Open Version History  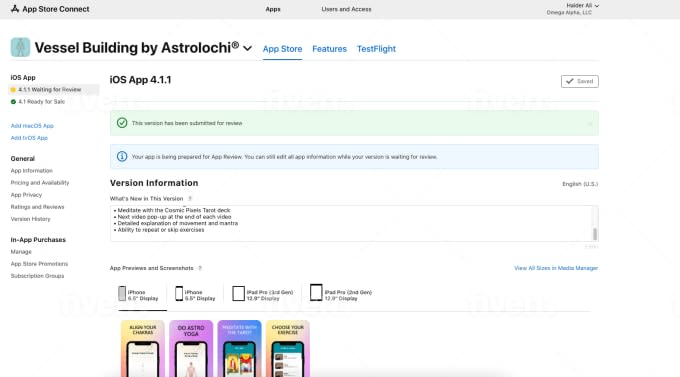click(30, 219)
